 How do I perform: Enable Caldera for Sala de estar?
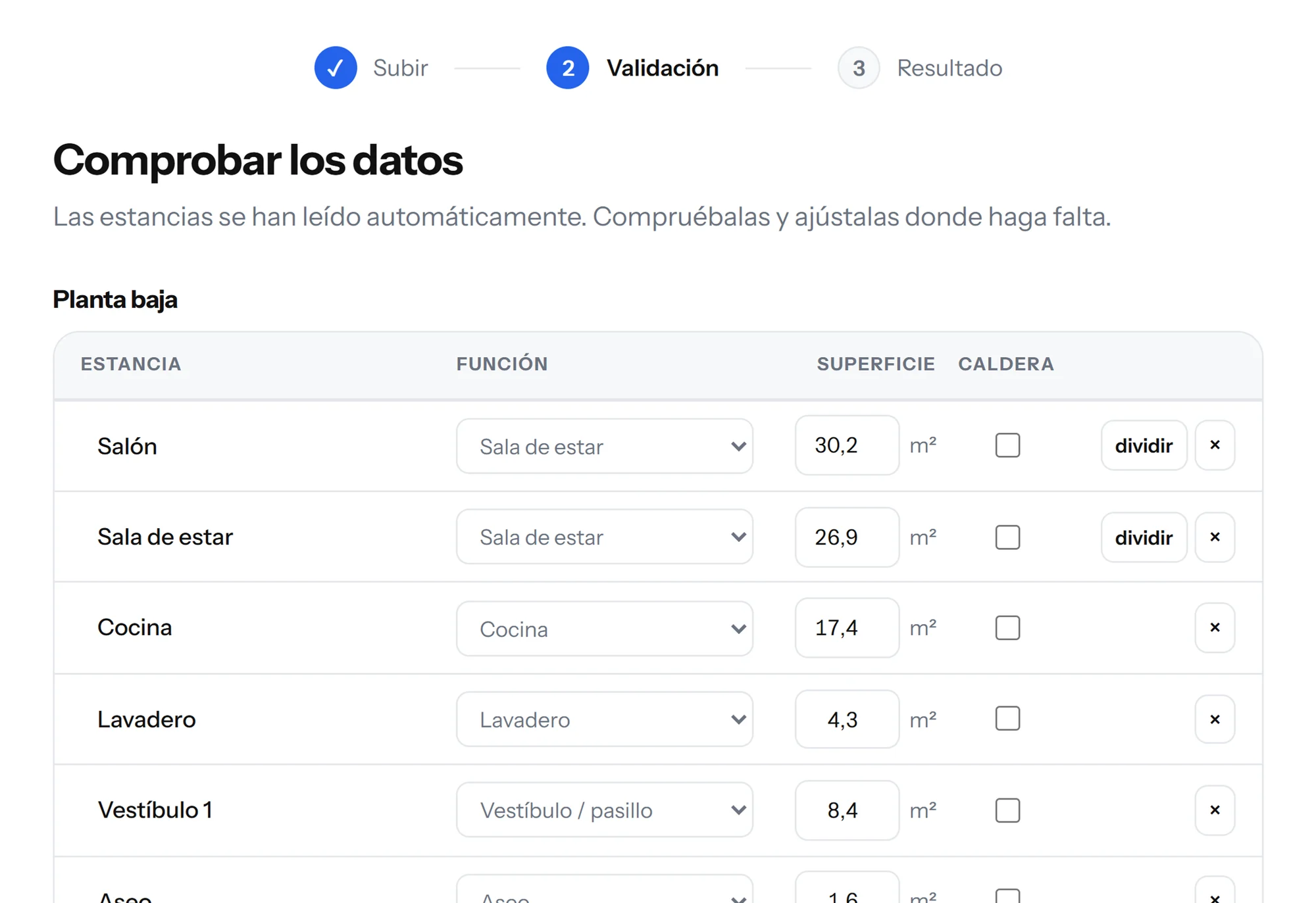point(1007,537)
